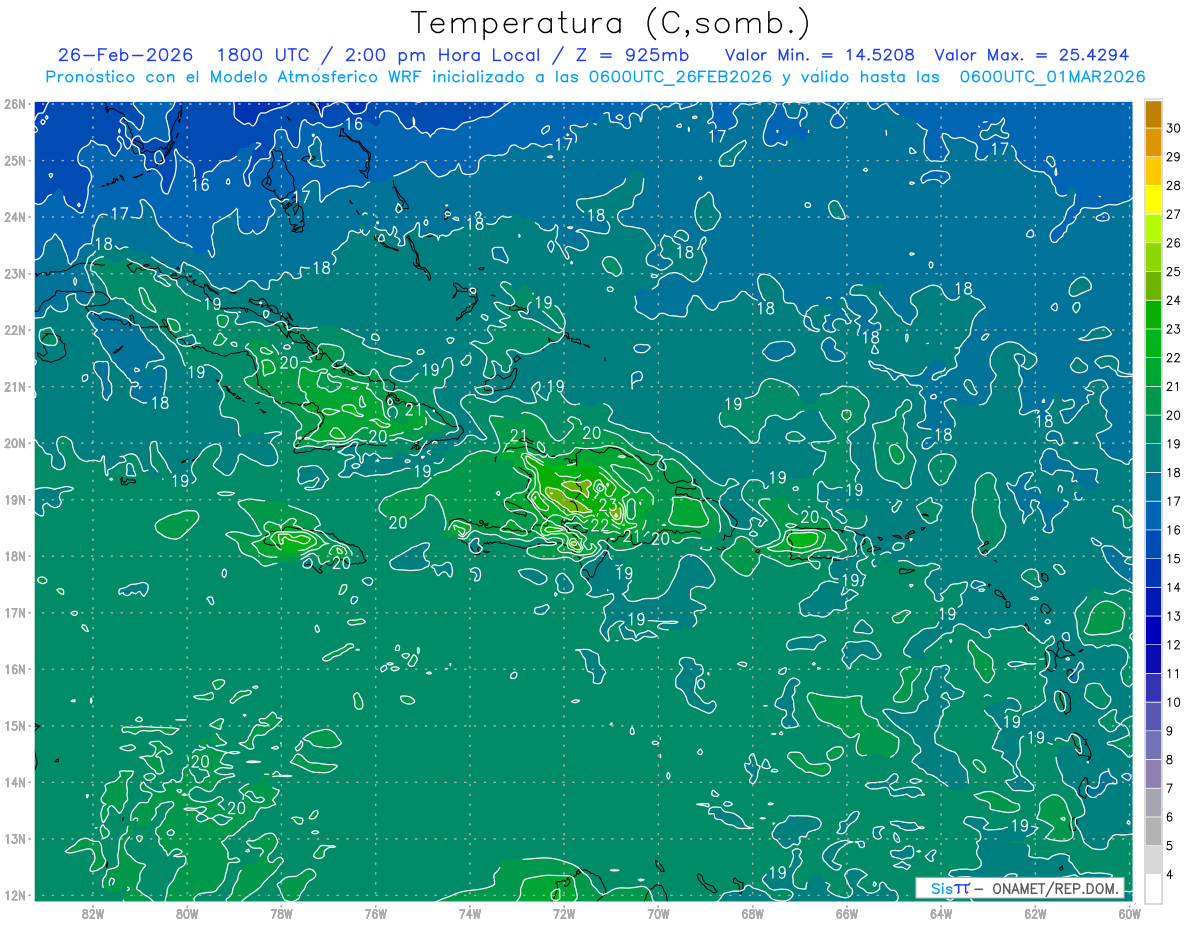1200x927 pixels.
Task: Click the '72W' longitude axis label
Action: [564, 913]
